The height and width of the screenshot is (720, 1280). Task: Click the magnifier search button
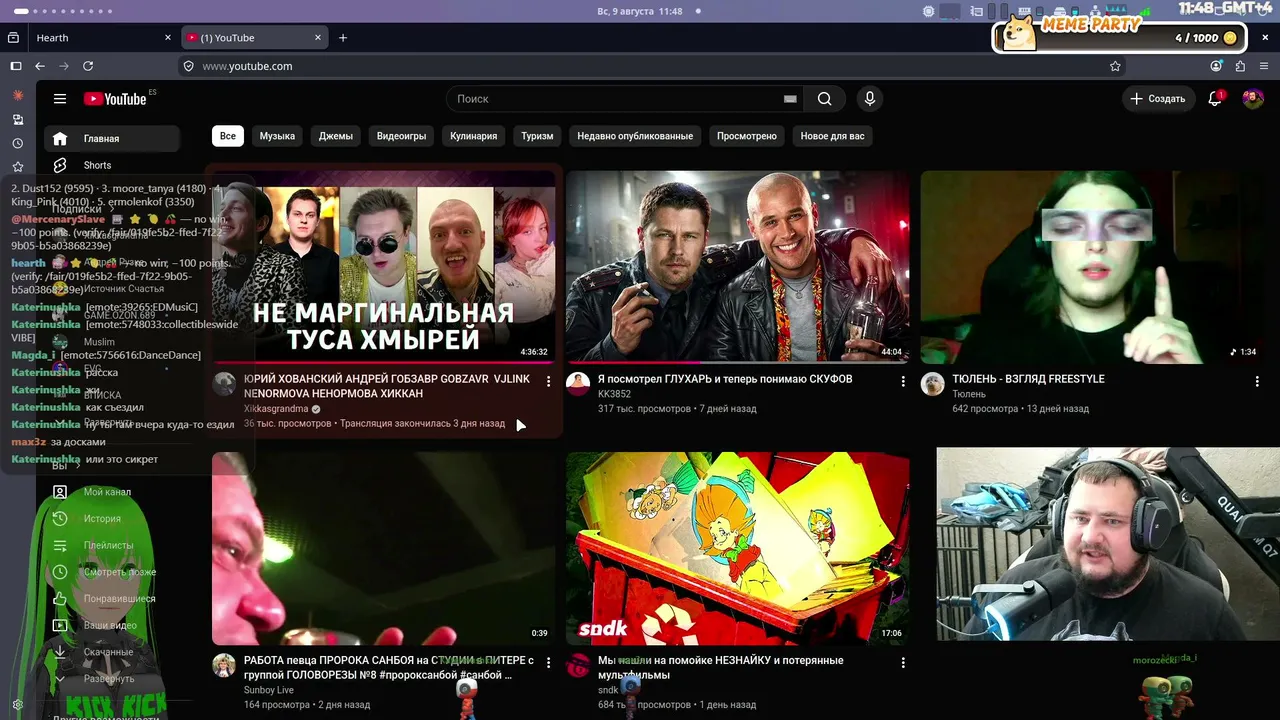tap(824, 99)
